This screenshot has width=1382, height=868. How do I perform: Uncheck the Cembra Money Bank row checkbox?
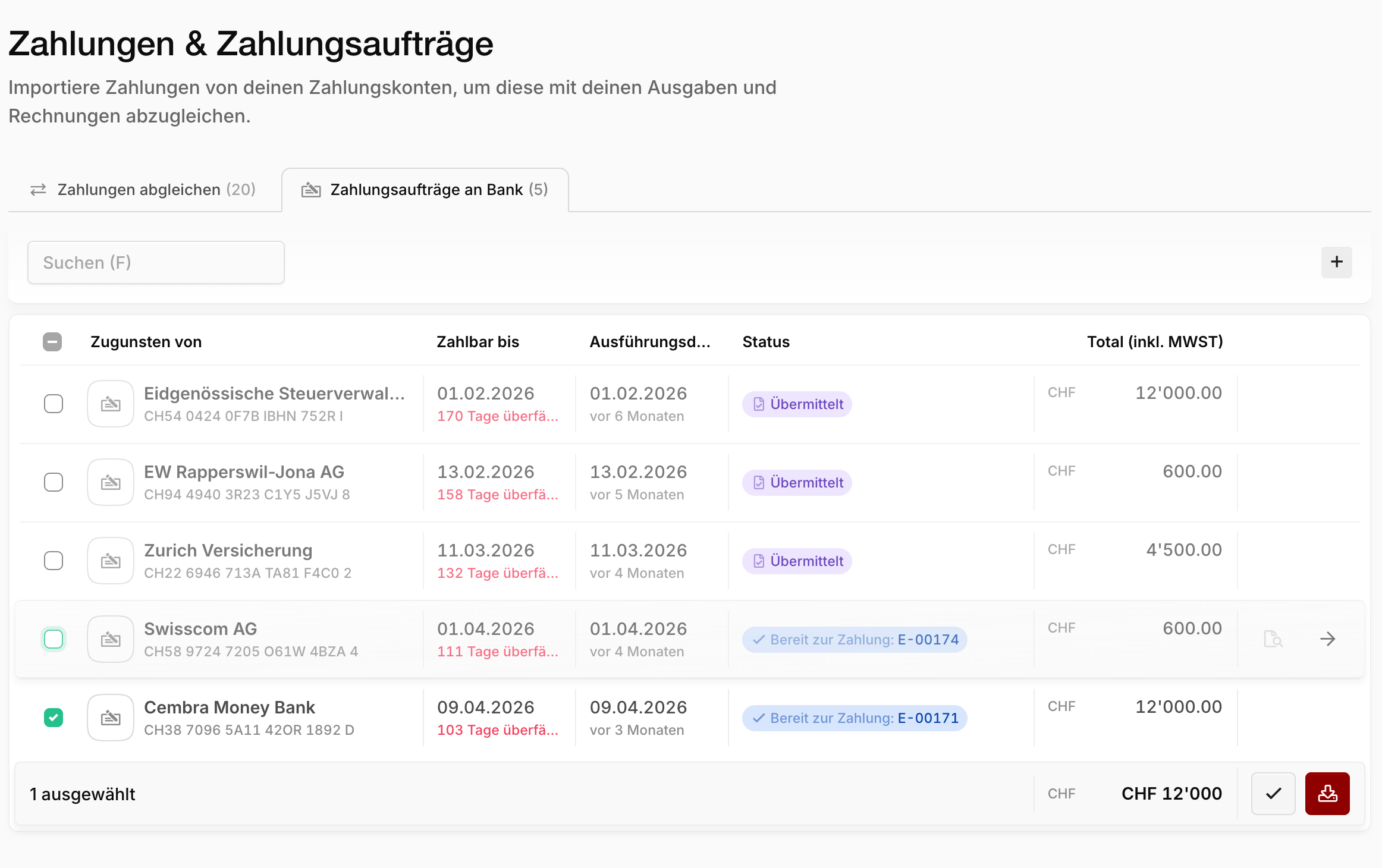(54, 718)
